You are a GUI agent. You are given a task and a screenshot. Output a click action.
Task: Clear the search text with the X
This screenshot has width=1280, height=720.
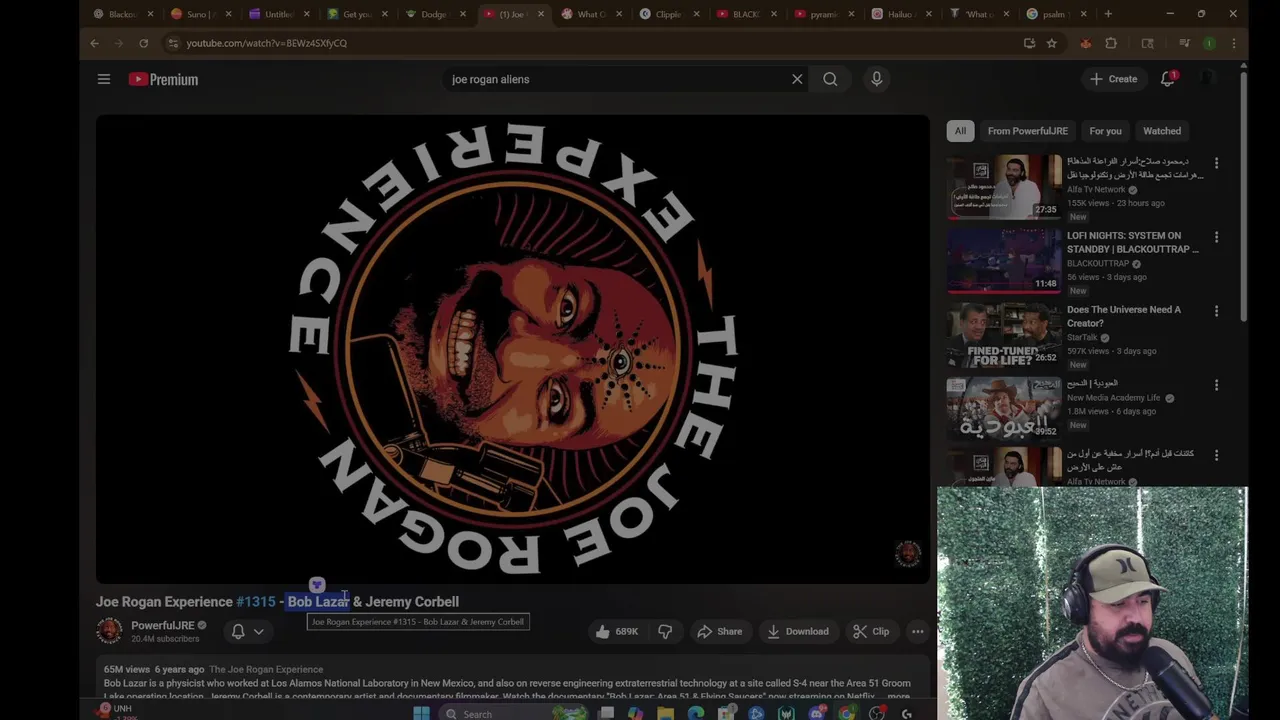click(797, 79)
